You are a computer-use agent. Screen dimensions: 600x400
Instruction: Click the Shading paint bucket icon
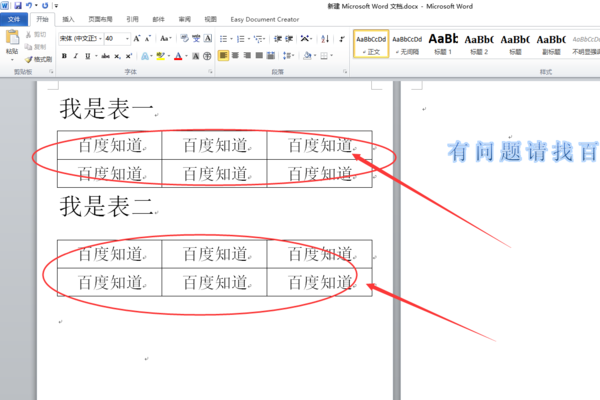click(307, 56)
